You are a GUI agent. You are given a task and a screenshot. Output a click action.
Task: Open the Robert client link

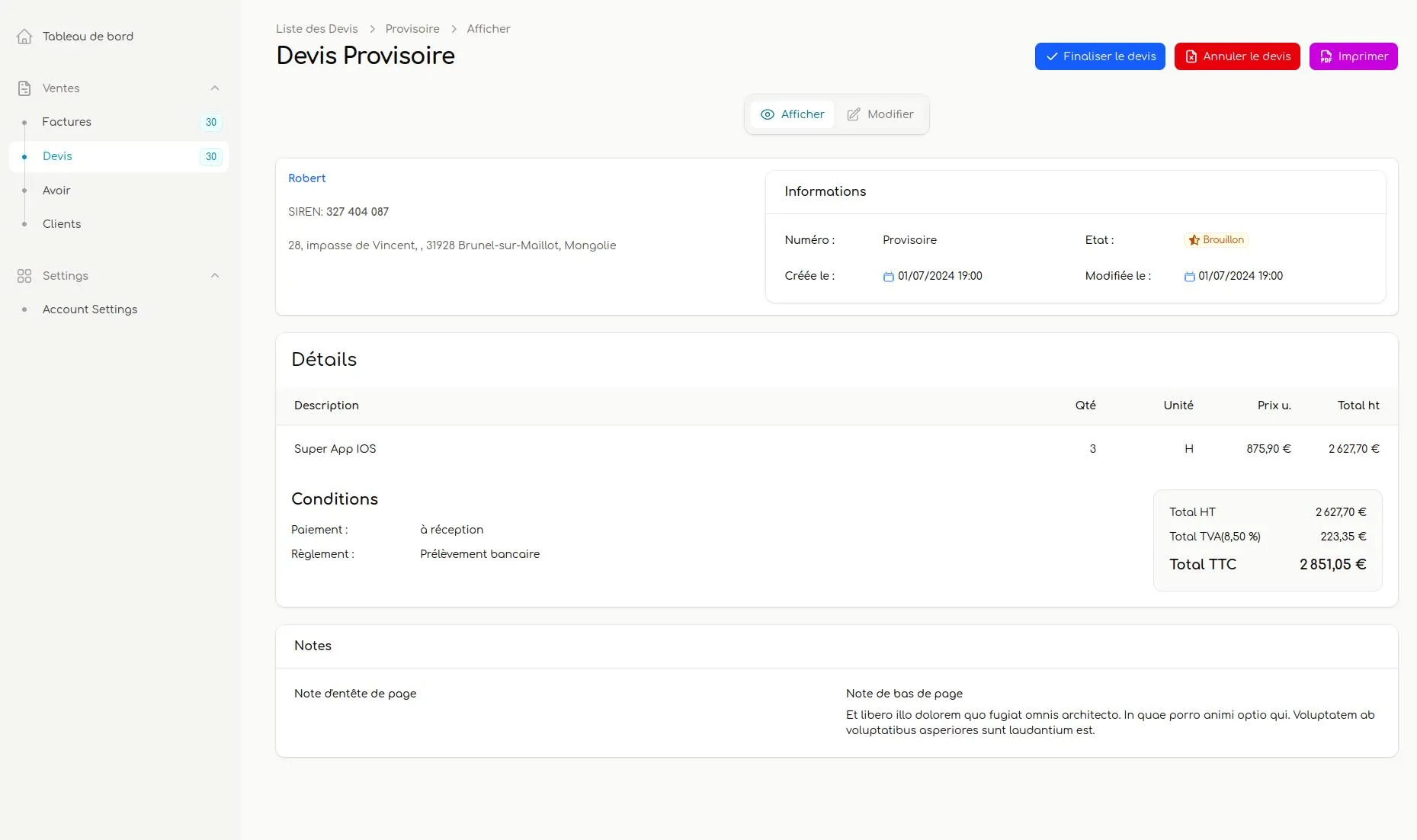pos(306,178)
